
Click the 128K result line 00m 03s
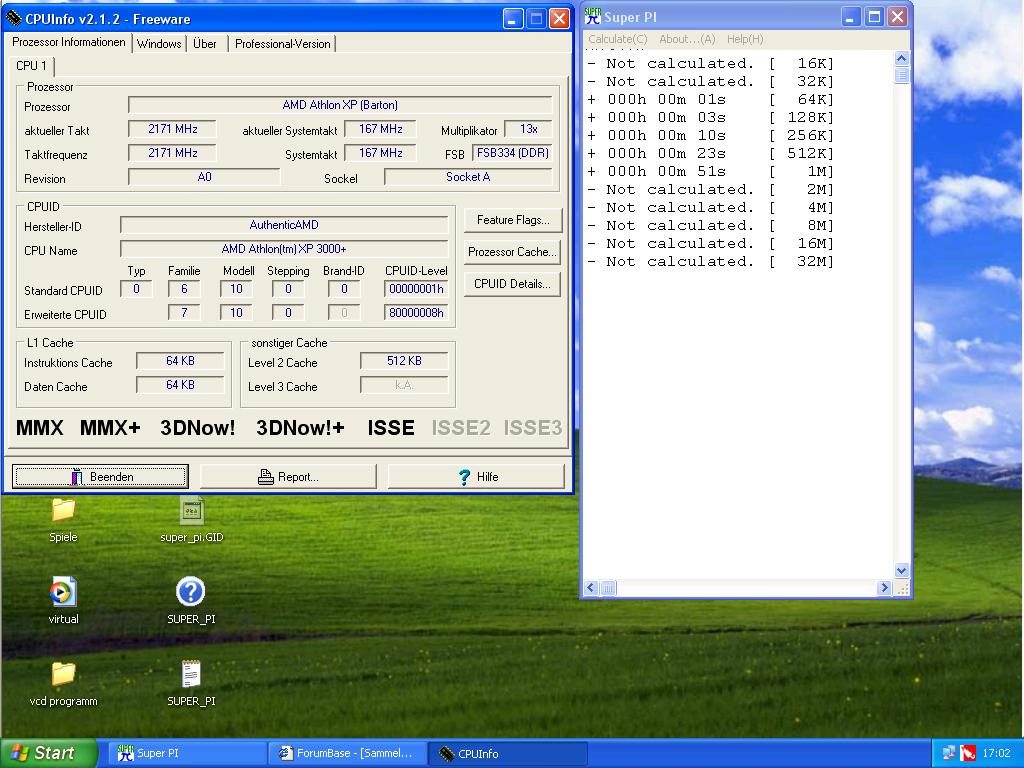[x=711, y=118]
